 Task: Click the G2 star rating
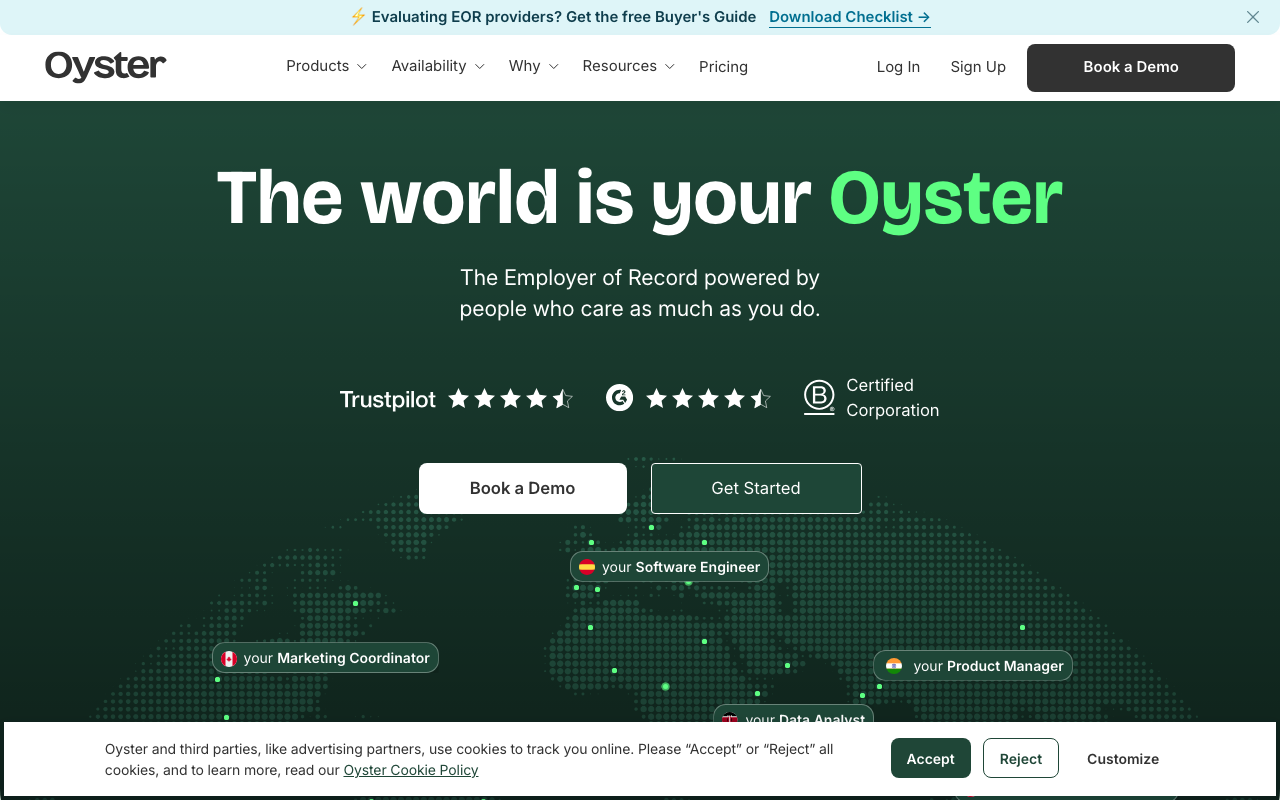(709, 399)
